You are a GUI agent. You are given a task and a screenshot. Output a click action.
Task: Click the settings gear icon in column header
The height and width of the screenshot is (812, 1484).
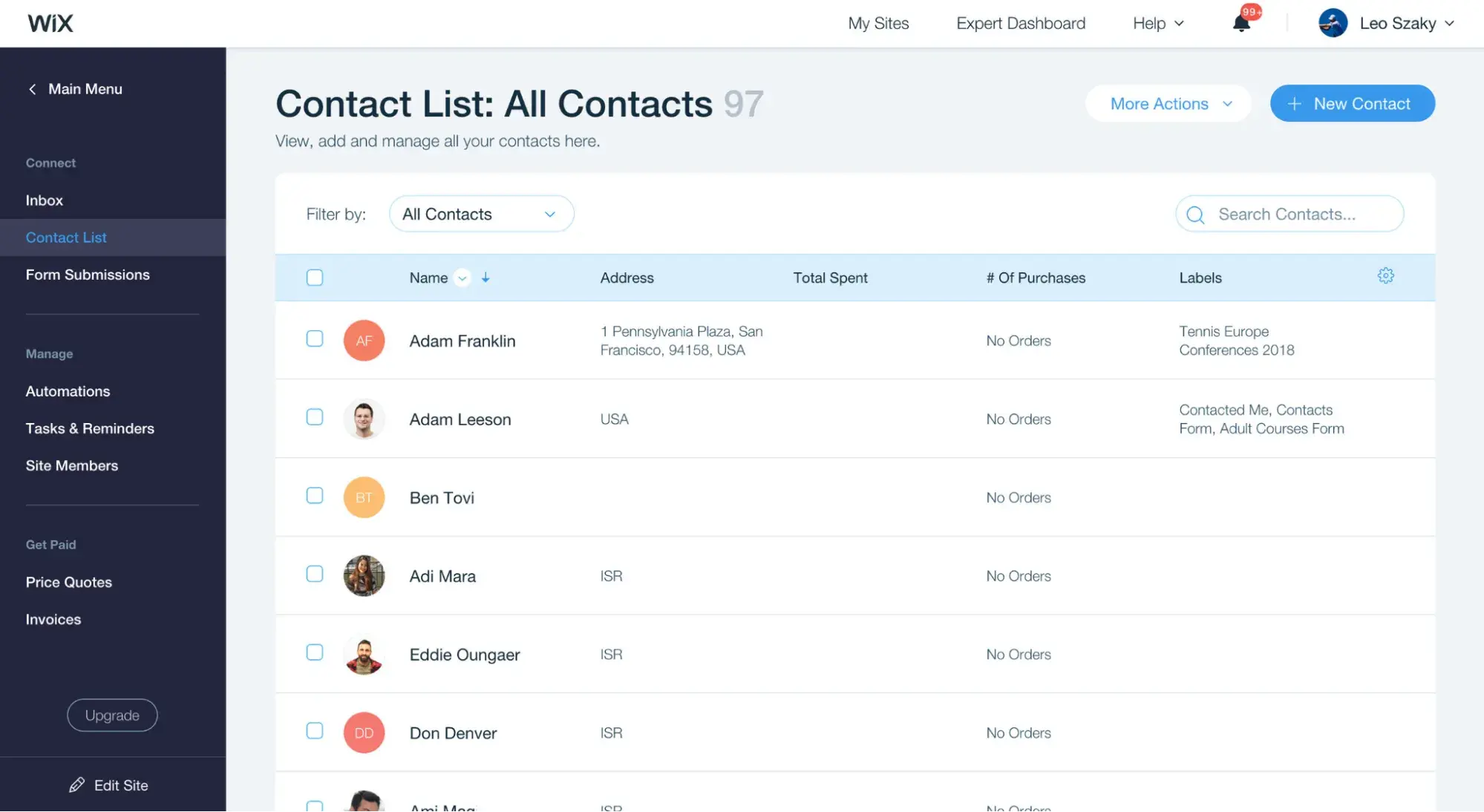pos(1386,276)
